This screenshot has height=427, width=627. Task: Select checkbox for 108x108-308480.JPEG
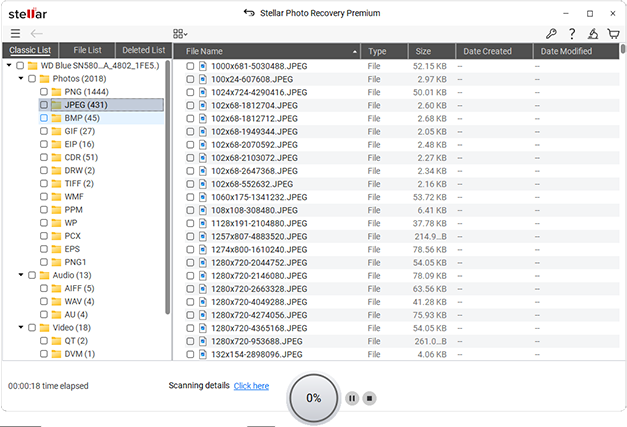coord(190,210)
